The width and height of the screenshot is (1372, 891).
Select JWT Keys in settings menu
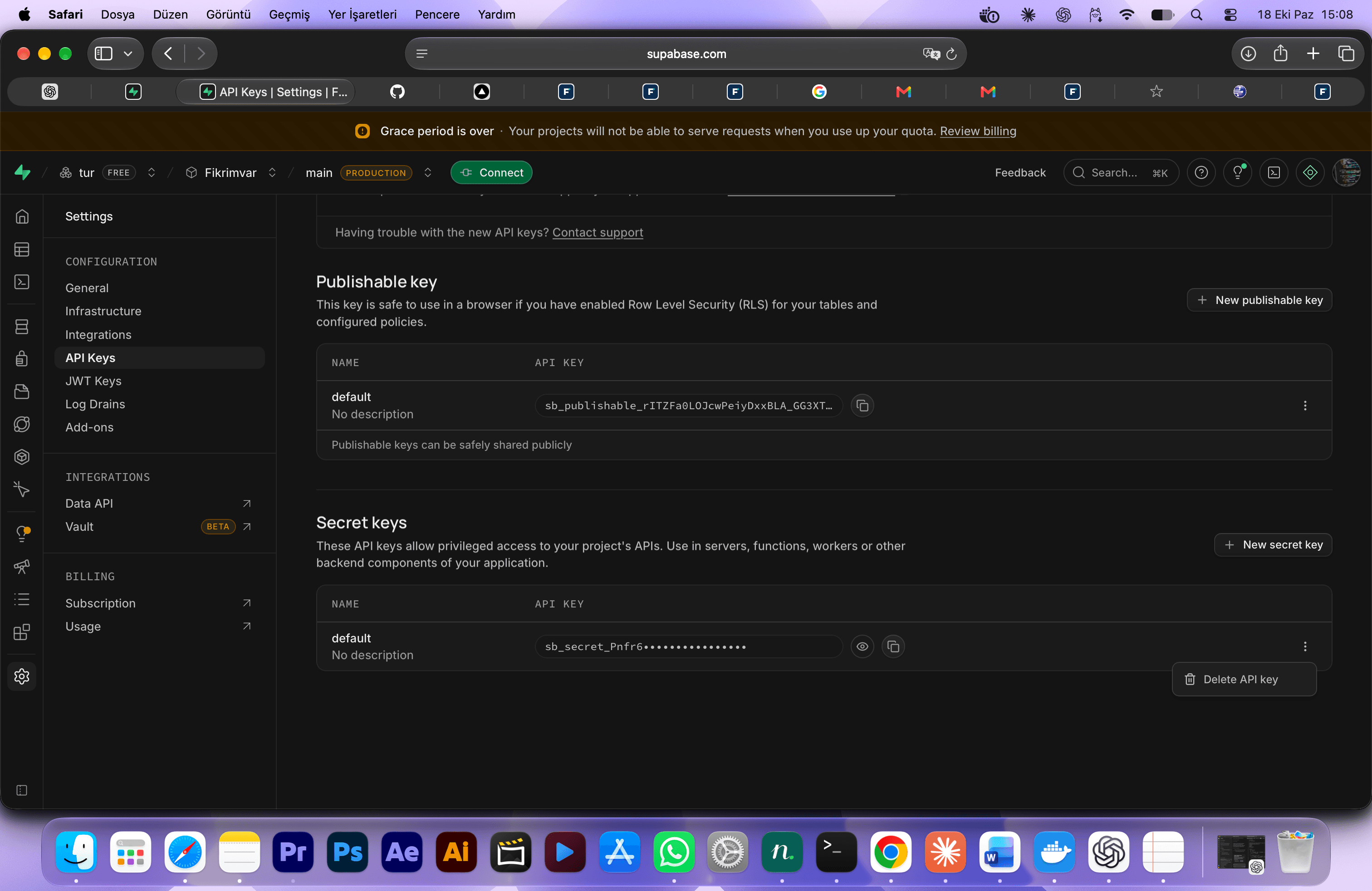coord(93,381)
